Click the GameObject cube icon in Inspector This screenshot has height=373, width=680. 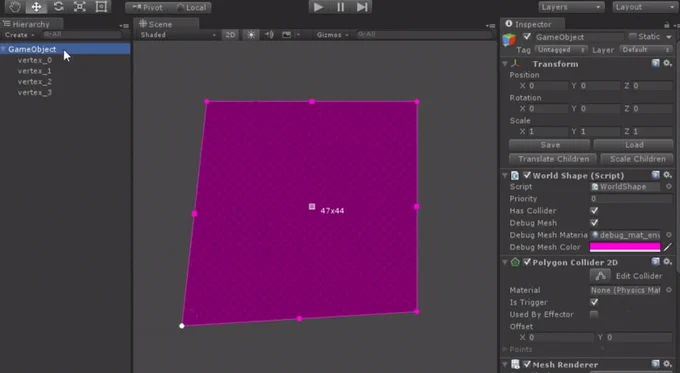[509, 40]
